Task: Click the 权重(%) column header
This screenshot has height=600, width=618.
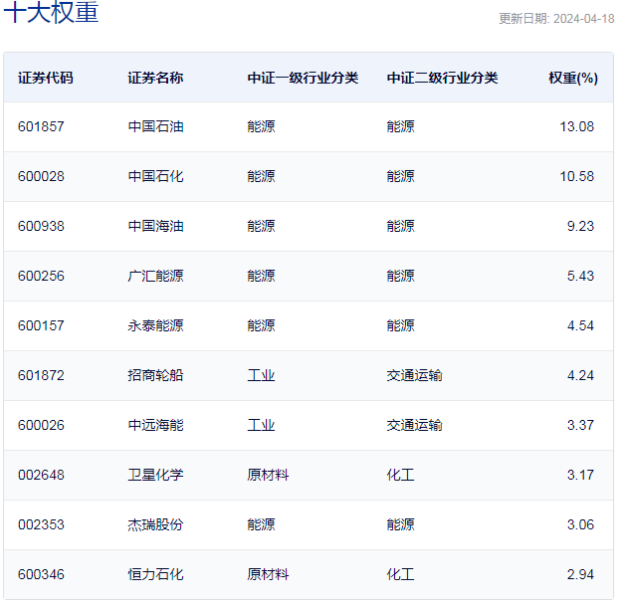Action: [572, 78]
